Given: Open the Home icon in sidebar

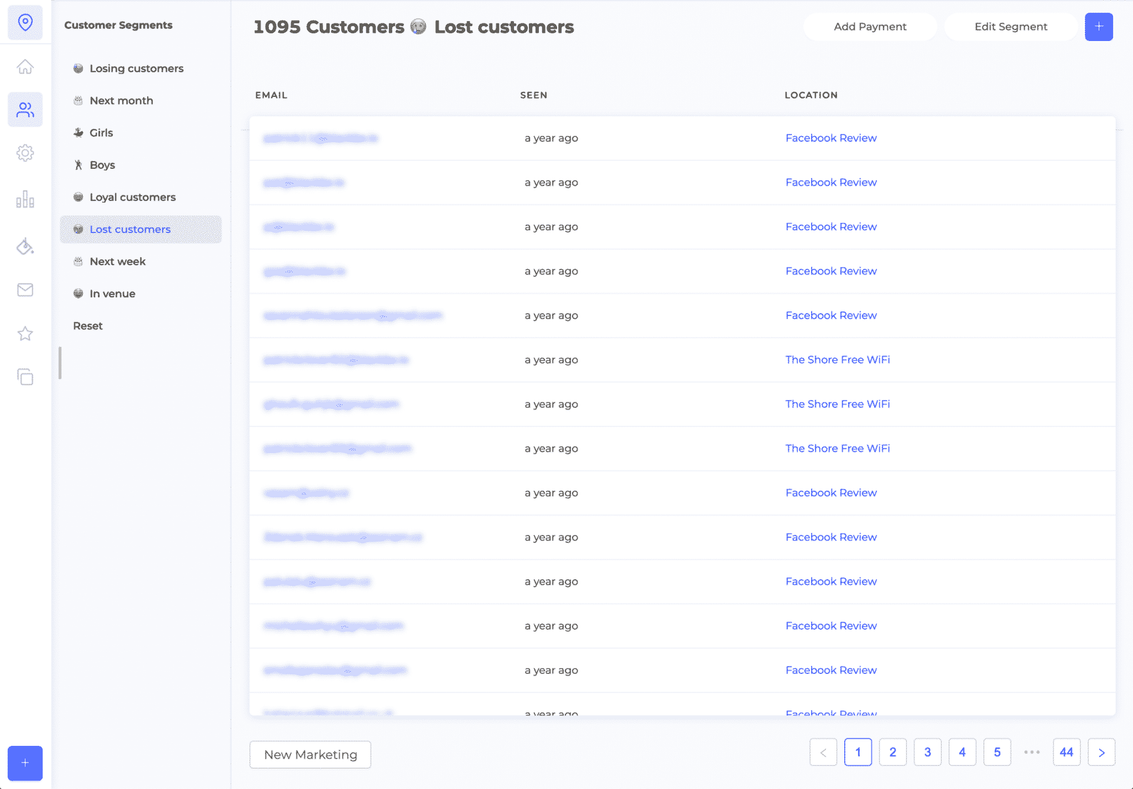Looking at the screenshot, I should click(x=25, y=66).
